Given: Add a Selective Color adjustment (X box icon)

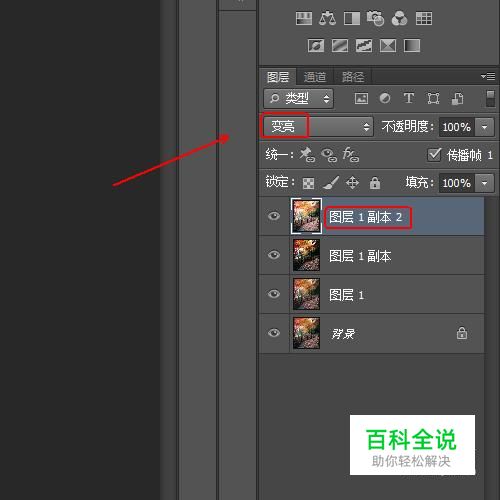Looking at the screenshot, I should click(x=388, y=46).
